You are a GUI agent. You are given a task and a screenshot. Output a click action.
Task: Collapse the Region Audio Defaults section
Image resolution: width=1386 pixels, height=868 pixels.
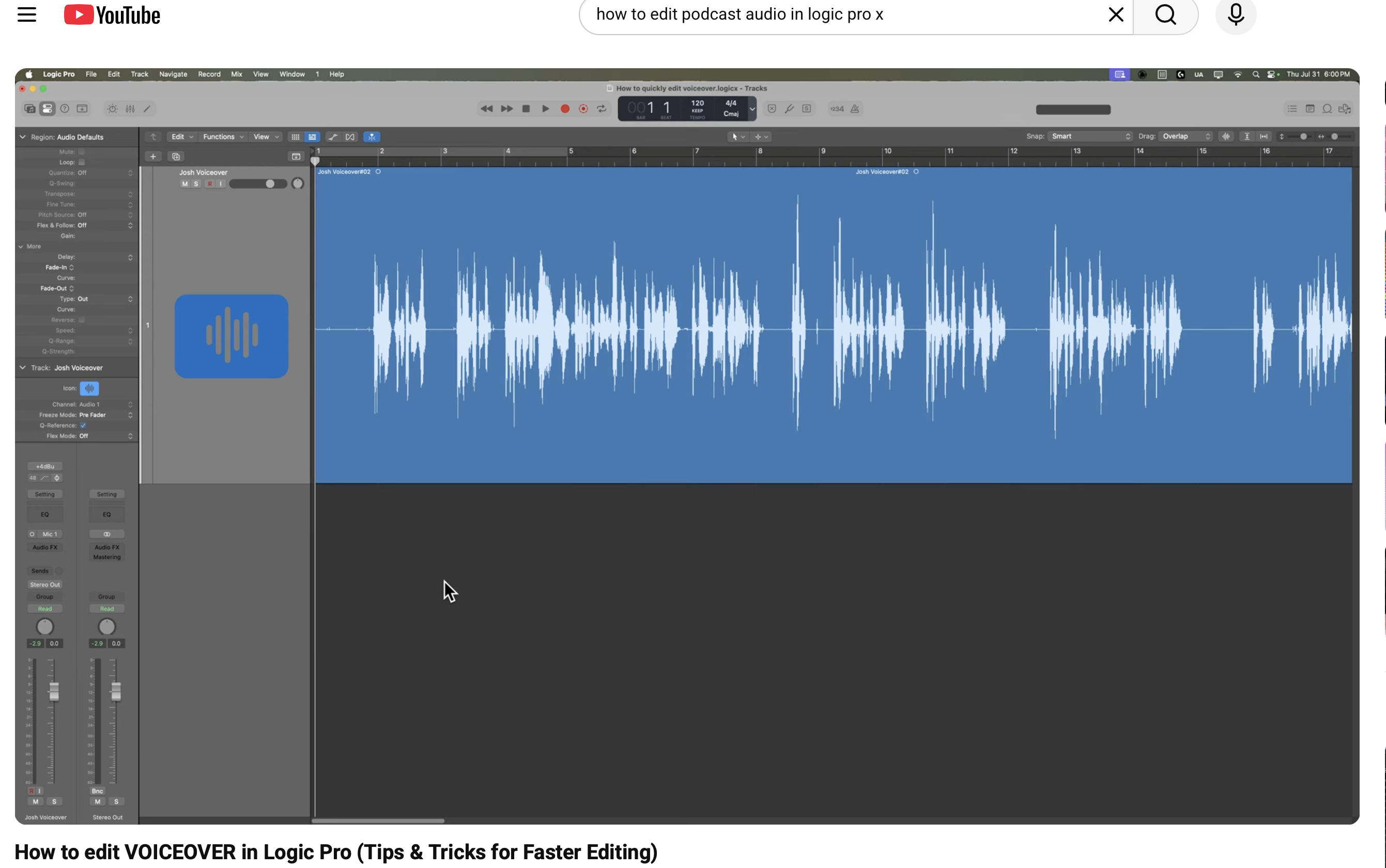pos(22,137)
